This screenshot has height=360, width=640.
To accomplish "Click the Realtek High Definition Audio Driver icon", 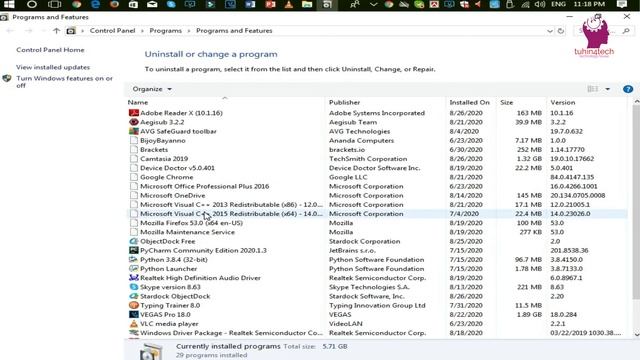I will click(133, 278).
